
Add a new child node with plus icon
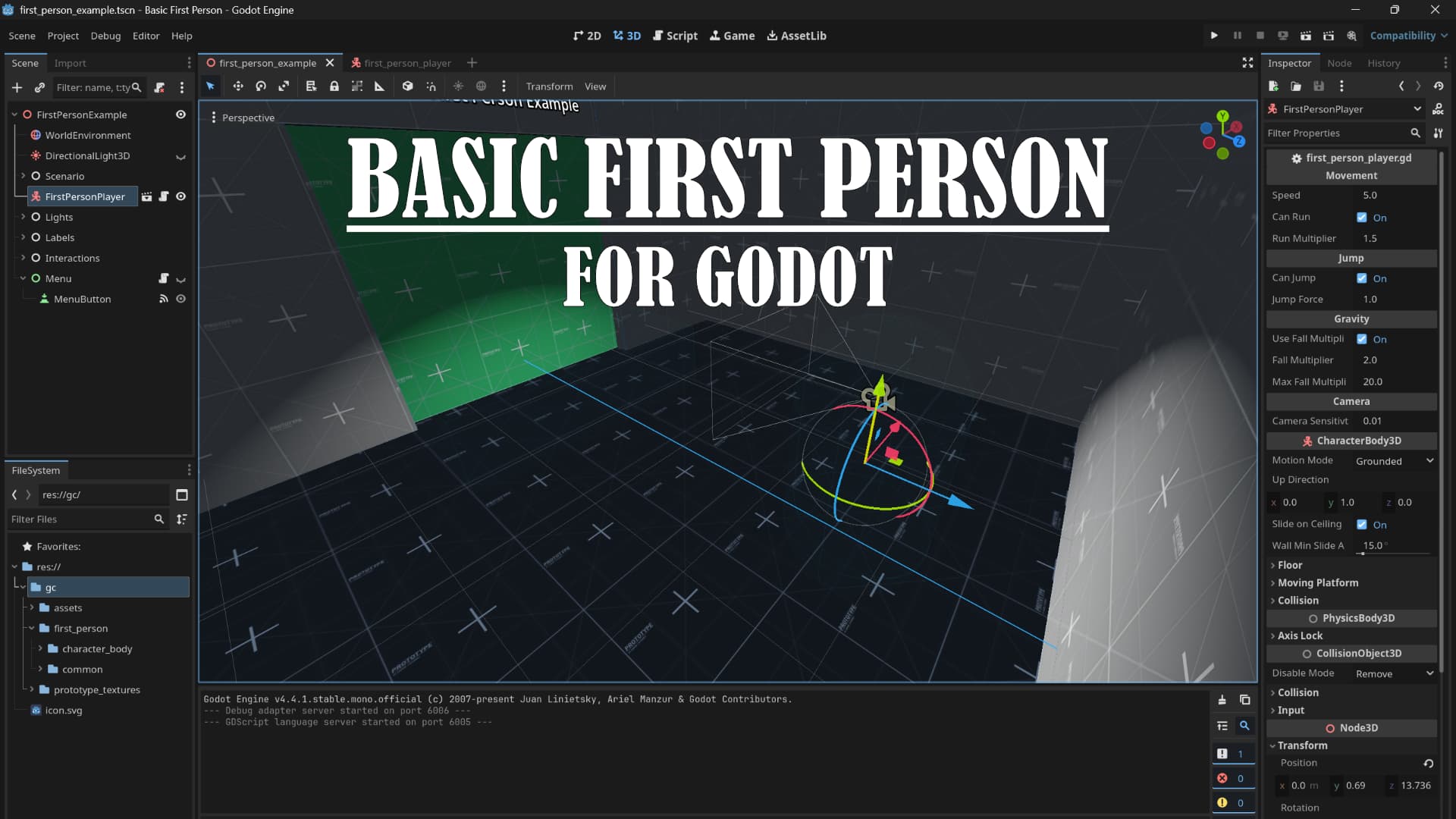tap(17, 88)
